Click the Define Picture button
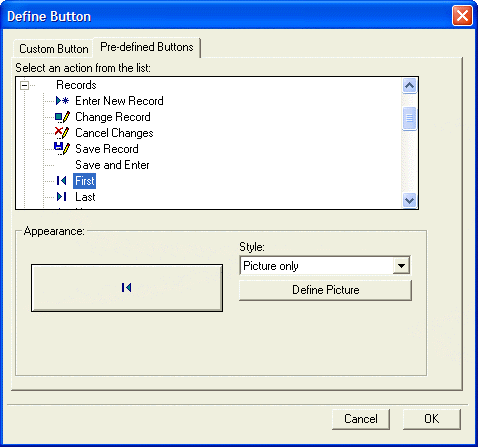 coord(325,290)
